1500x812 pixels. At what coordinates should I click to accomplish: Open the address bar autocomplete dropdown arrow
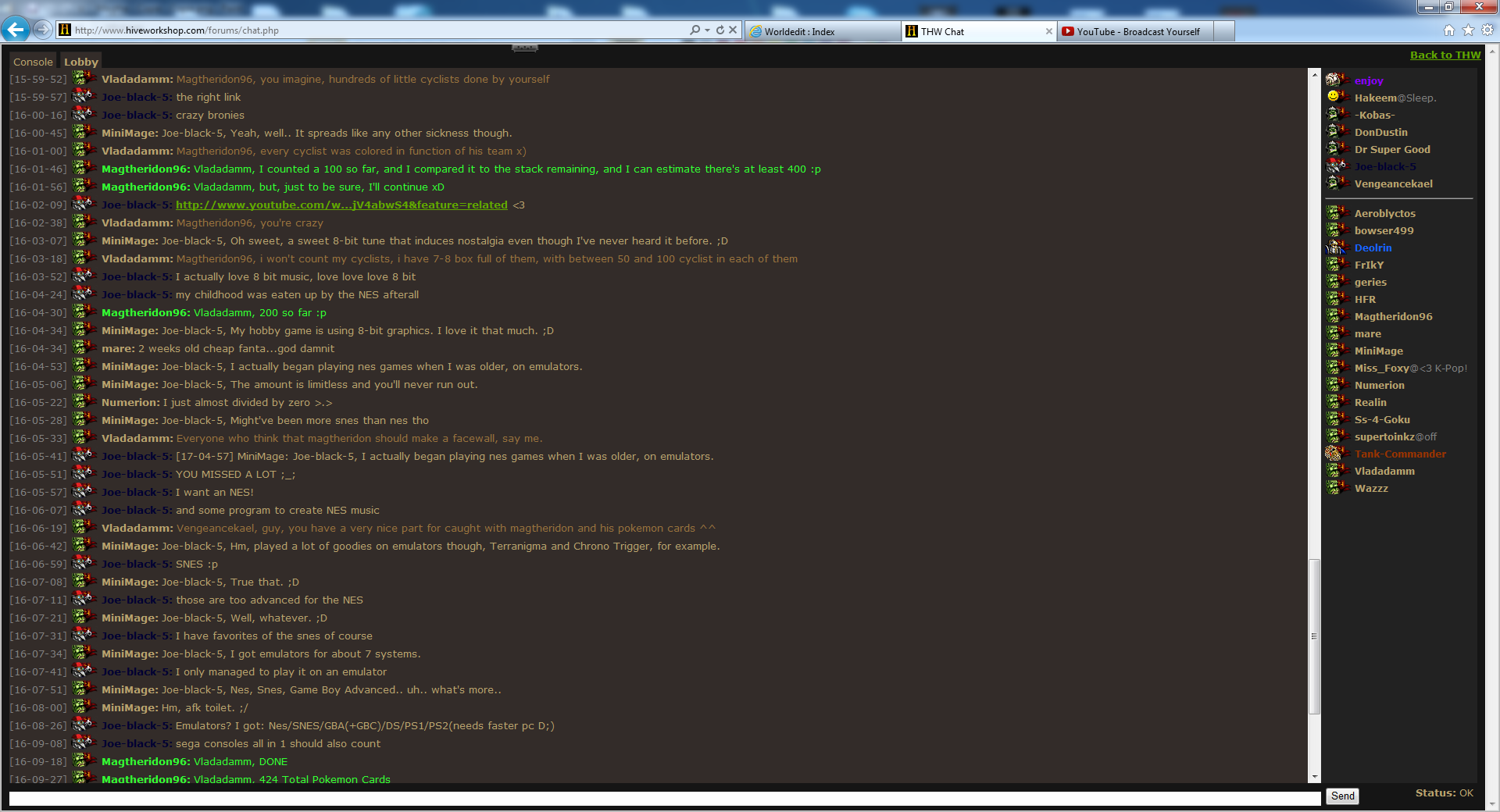click(707, 30)
